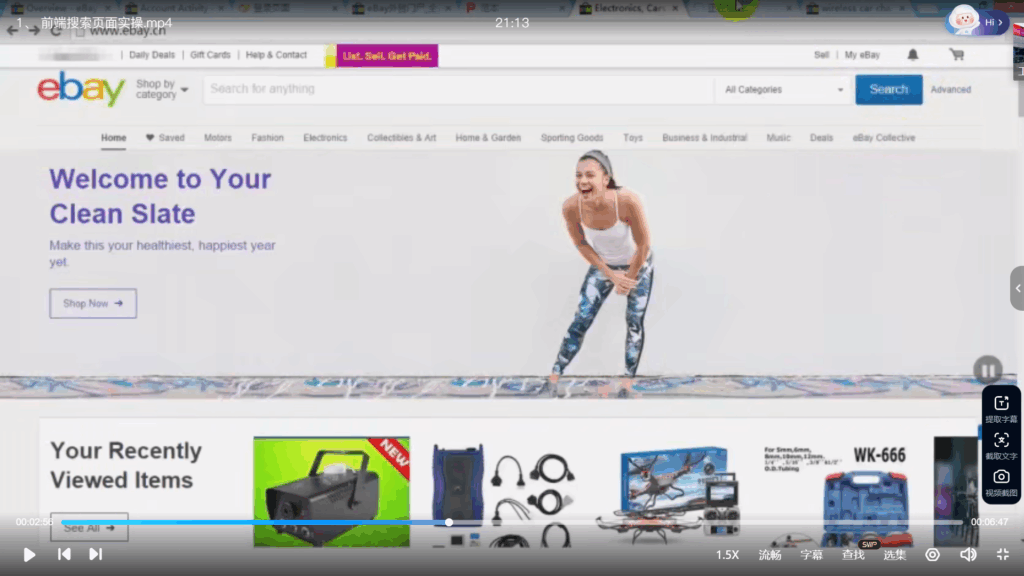This screenshot has height=576, width=1024.
Task: Skip to the next video
Action: 96,554
